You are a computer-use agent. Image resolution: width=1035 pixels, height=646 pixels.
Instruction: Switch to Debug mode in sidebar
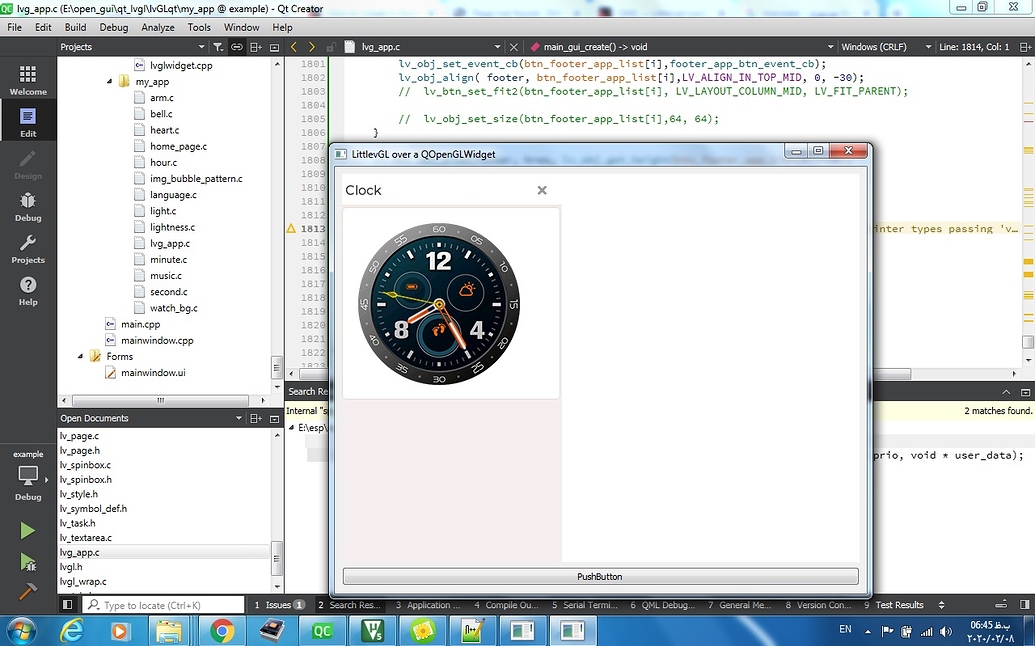(27, 203)
